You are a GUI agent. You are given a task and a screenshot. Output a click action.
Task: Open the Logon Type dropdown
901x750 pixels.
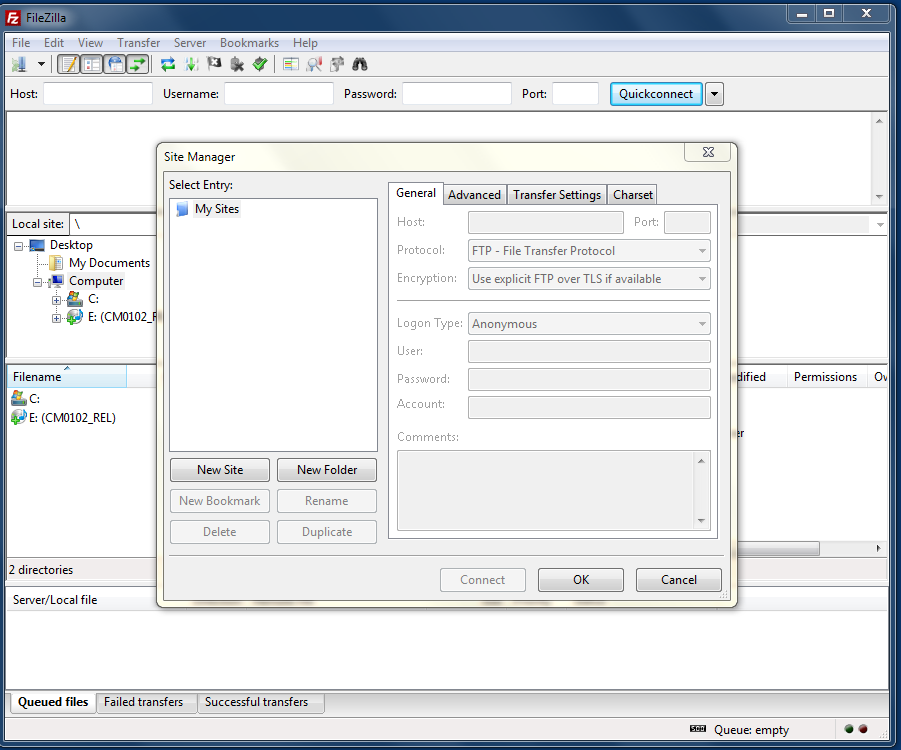(x=589, y=324)
